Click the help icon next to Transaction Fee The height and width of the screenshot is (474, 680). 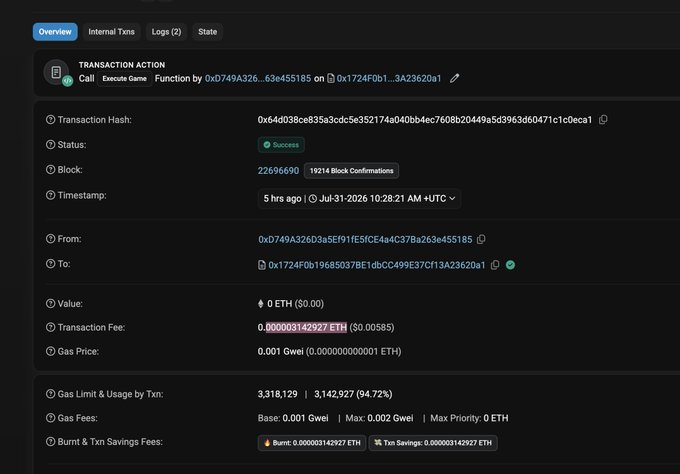pos(50,327)
